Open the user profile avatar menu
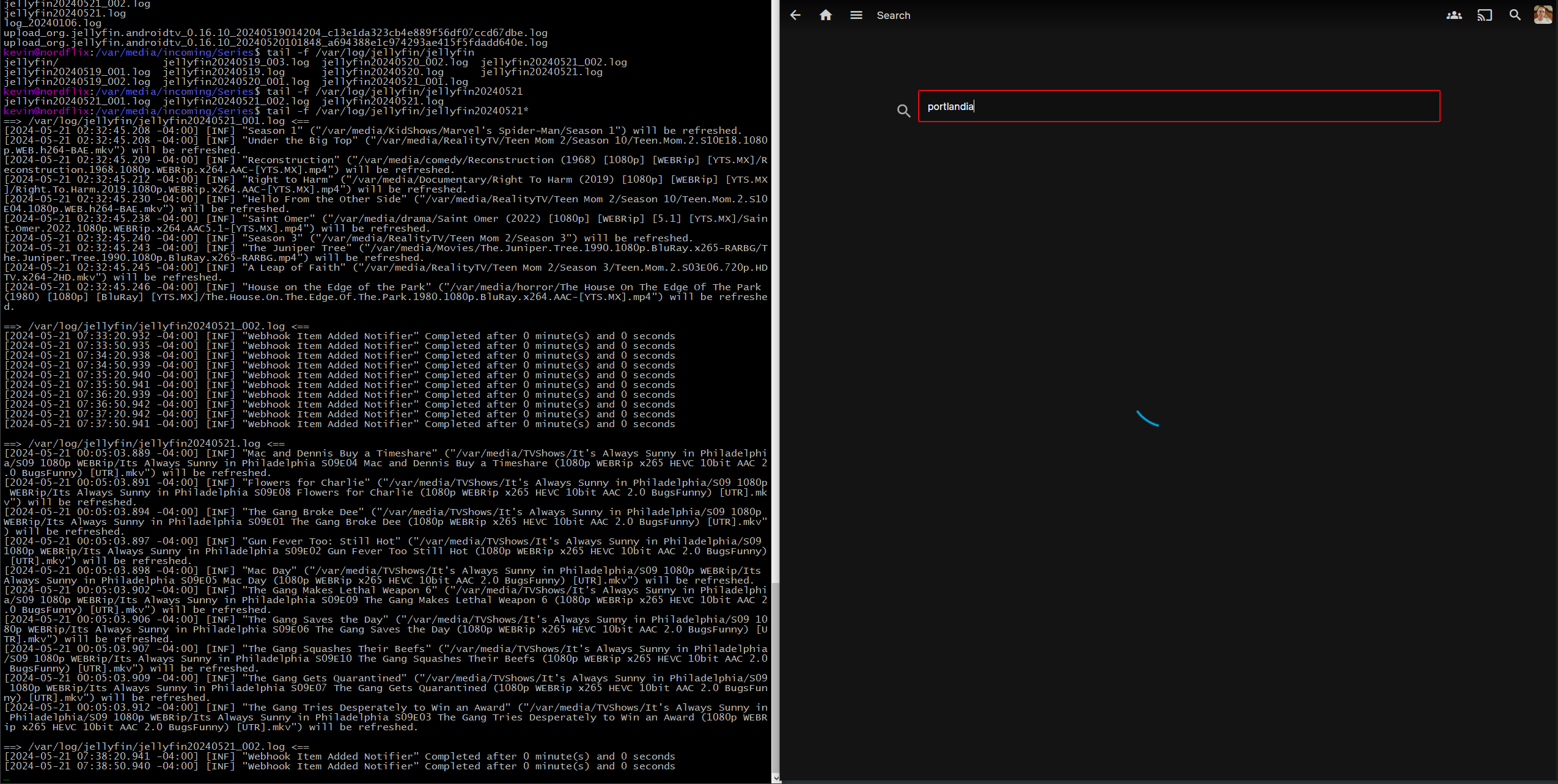 pyautogui.click(x=1543, y=15)
